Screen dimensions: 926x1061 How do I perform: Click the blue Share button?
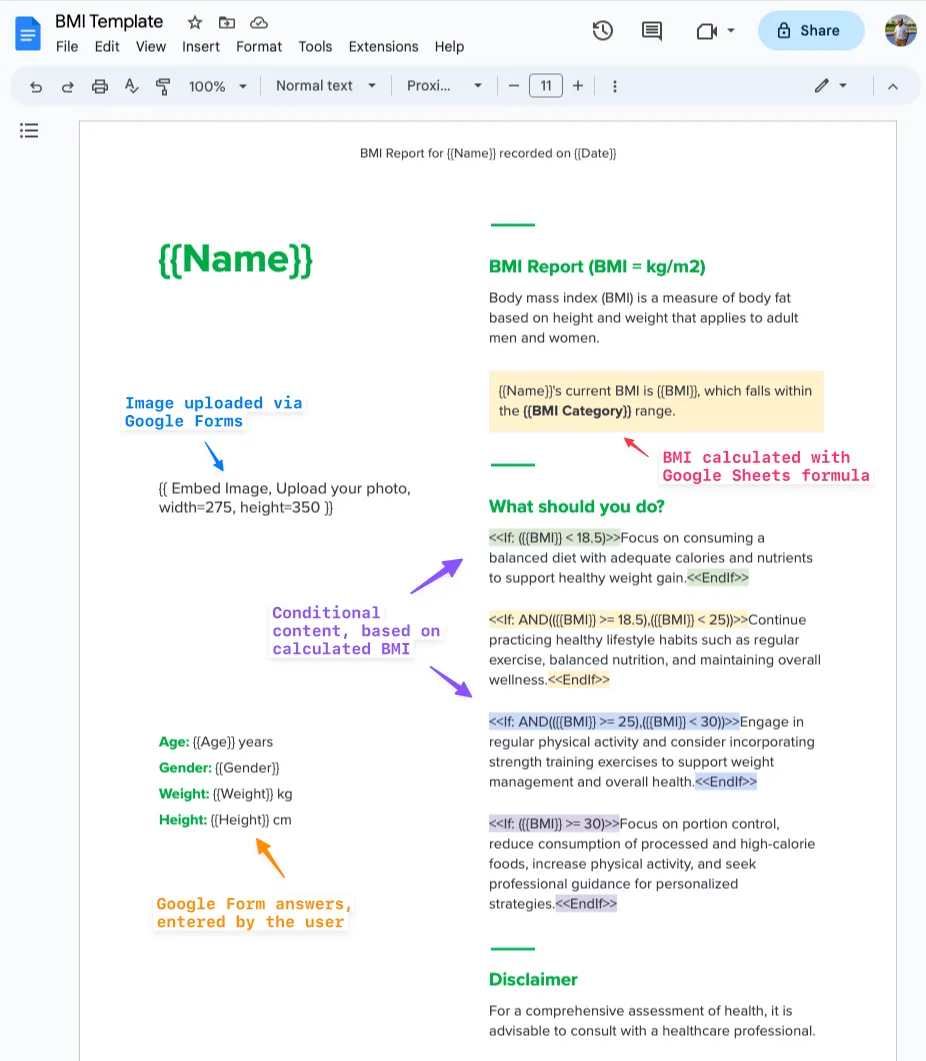810,31
